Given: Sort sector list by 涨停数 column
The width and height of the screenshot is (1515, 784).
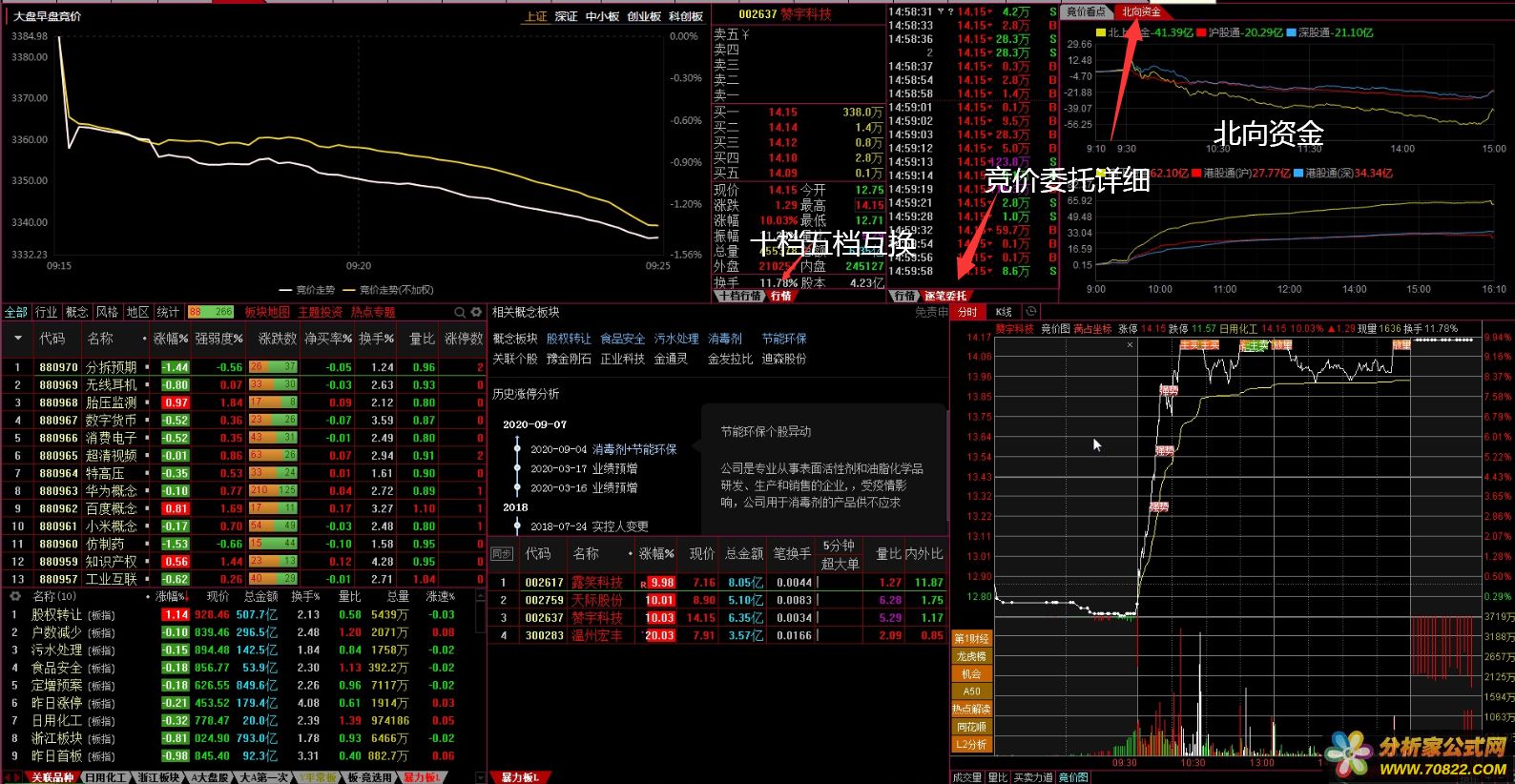Looking at the screenshot, I should pyautogui.click(x=464, y=339).
